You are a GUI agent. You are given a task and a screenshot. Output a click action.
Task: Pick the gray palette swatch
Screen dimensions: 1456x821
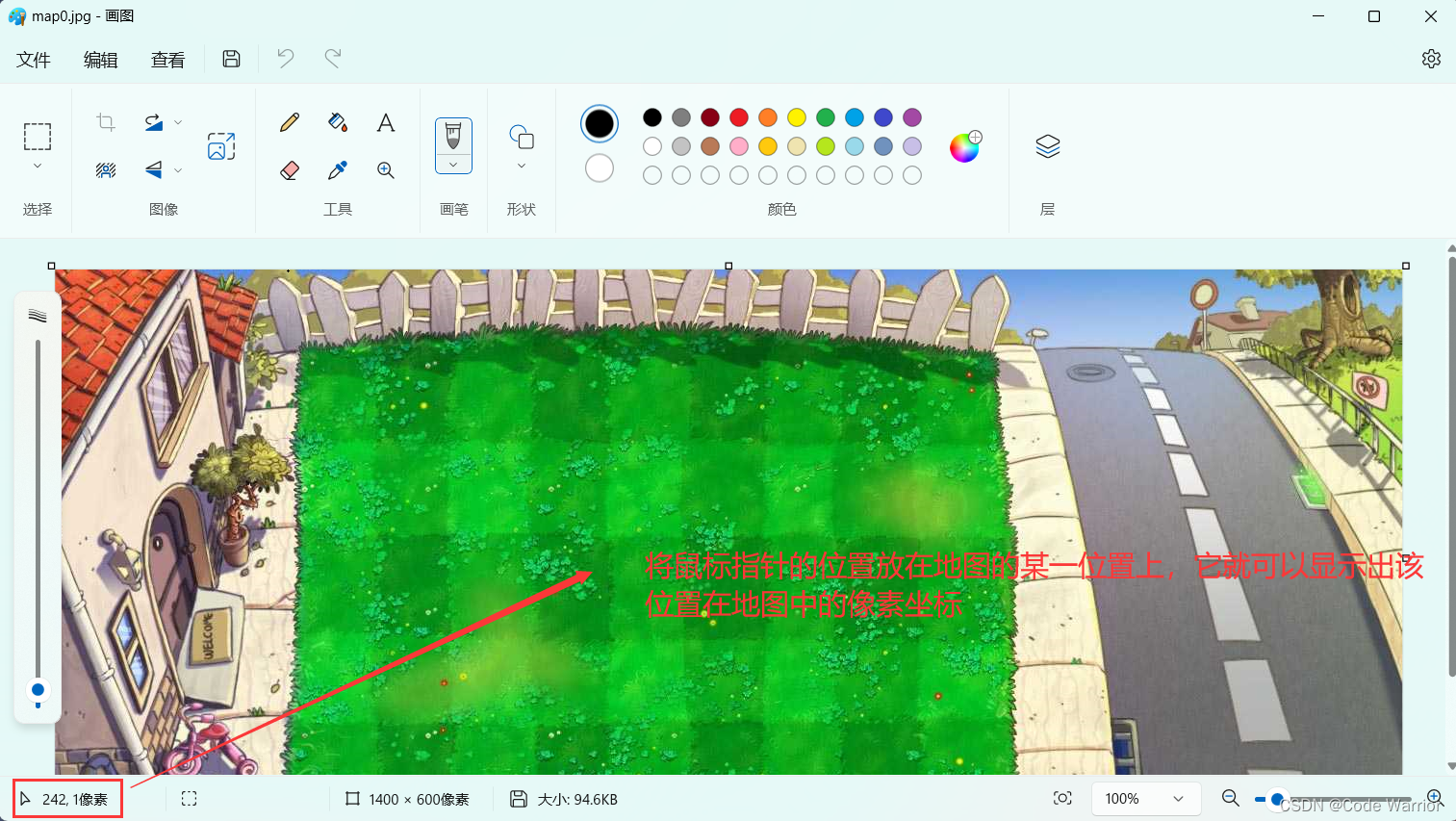[x=681, y=117]
